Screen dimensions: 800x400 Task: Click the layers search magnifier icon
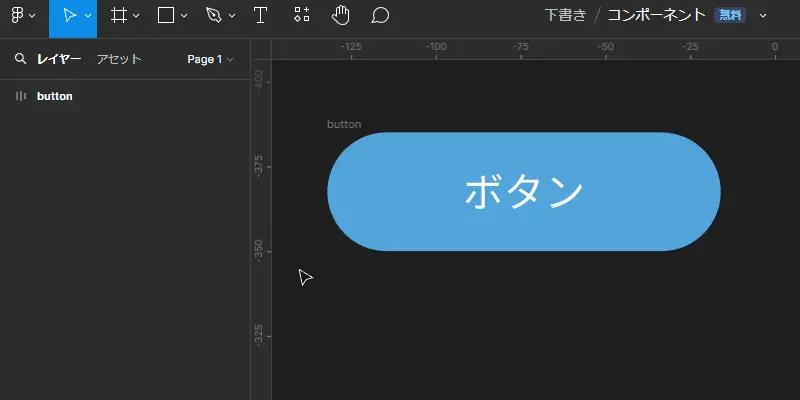(20, 59)
